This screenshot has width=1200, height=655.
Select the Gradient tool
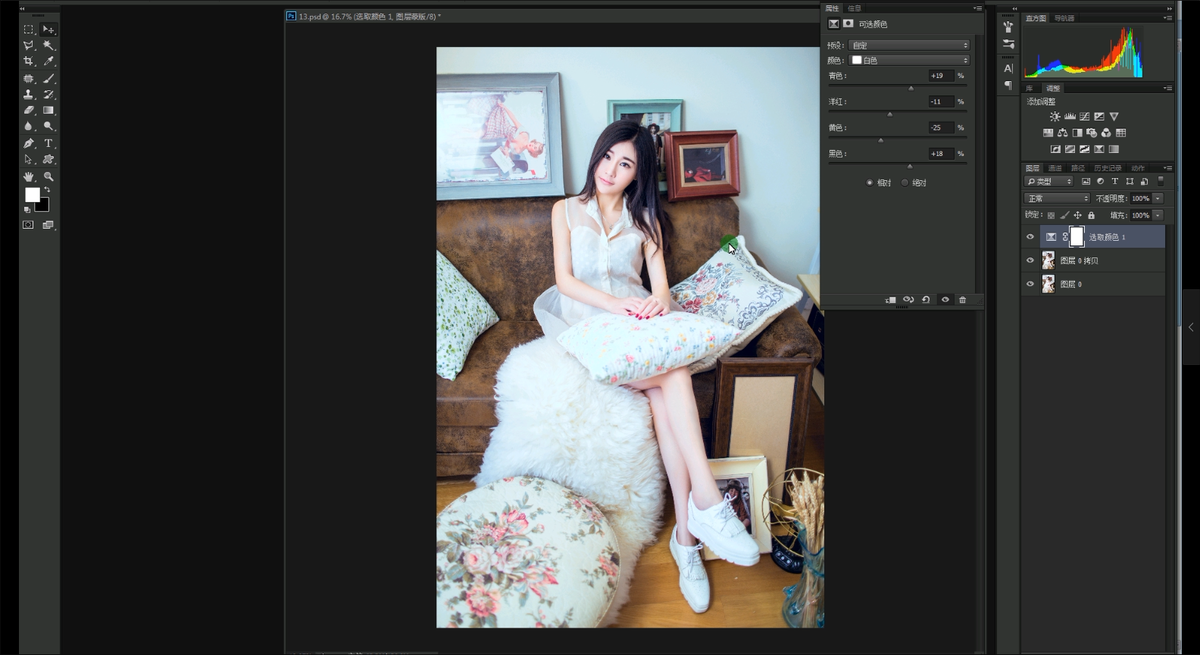(48, 110)
